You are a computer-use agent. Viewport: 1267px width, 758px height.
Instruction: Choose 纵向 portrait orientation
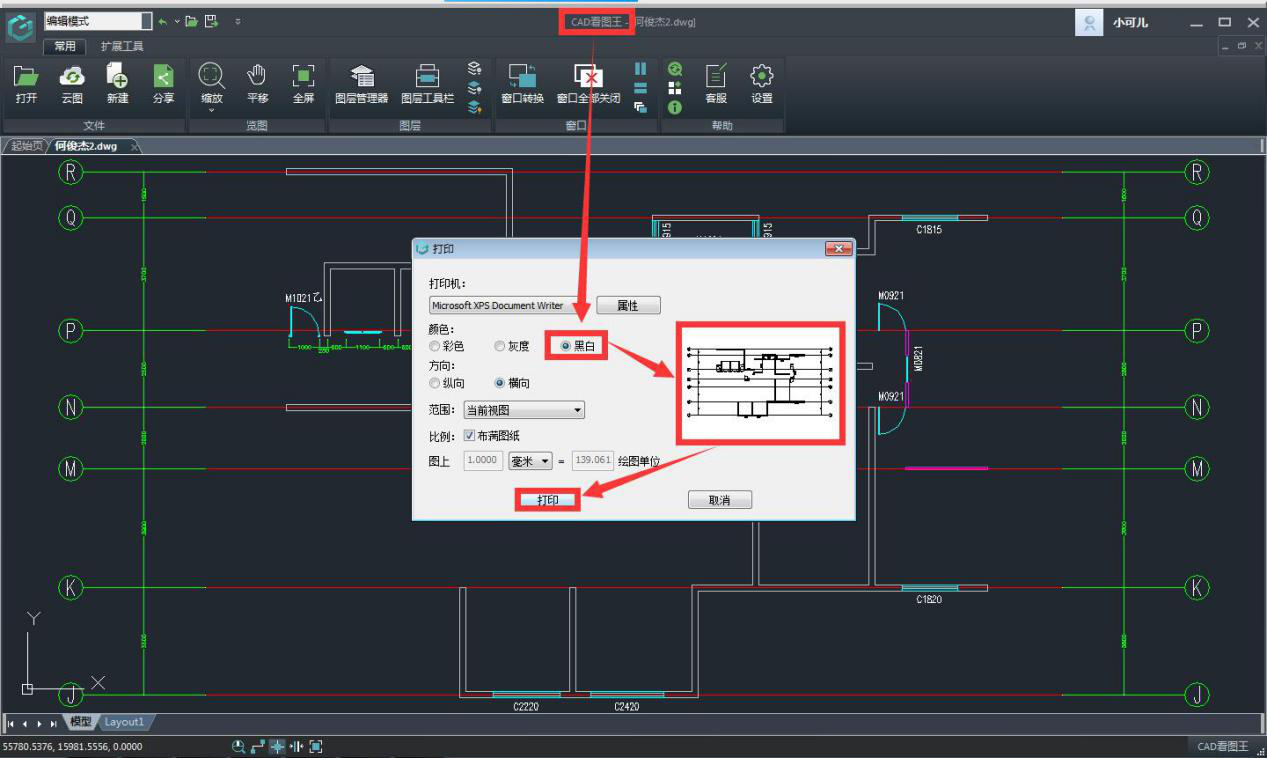pos(435,383)
